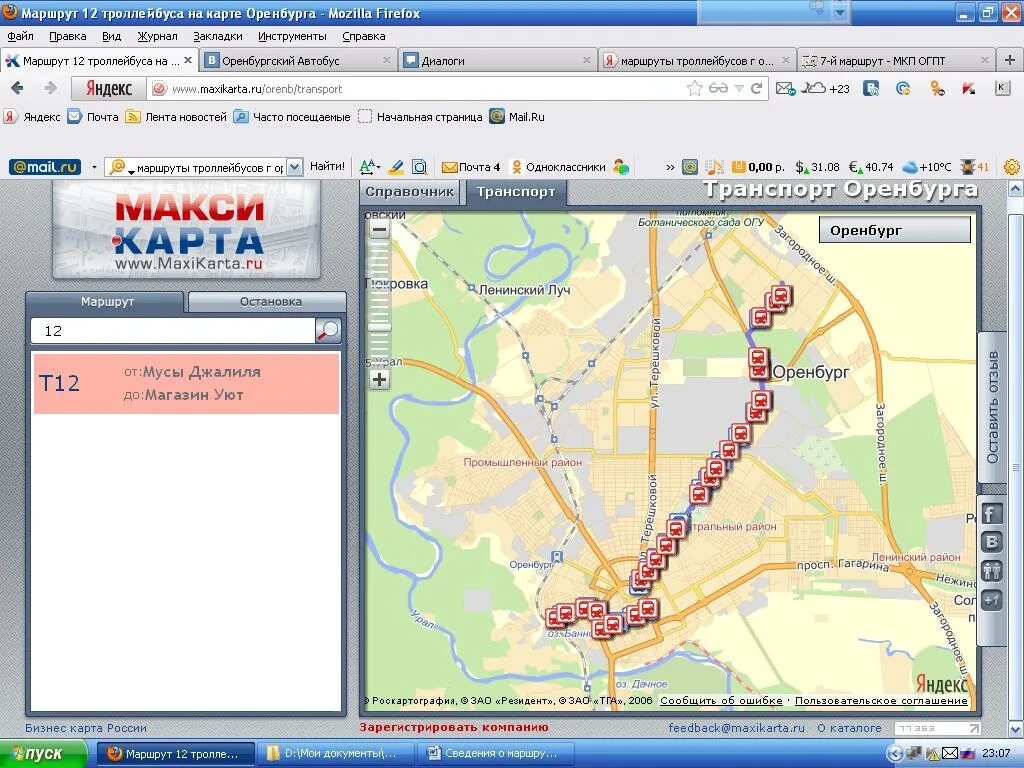Open the Инструменты menu
The width and height of the screenshot is (1024, 768).
pyautogui.click(x=292, y=36)
